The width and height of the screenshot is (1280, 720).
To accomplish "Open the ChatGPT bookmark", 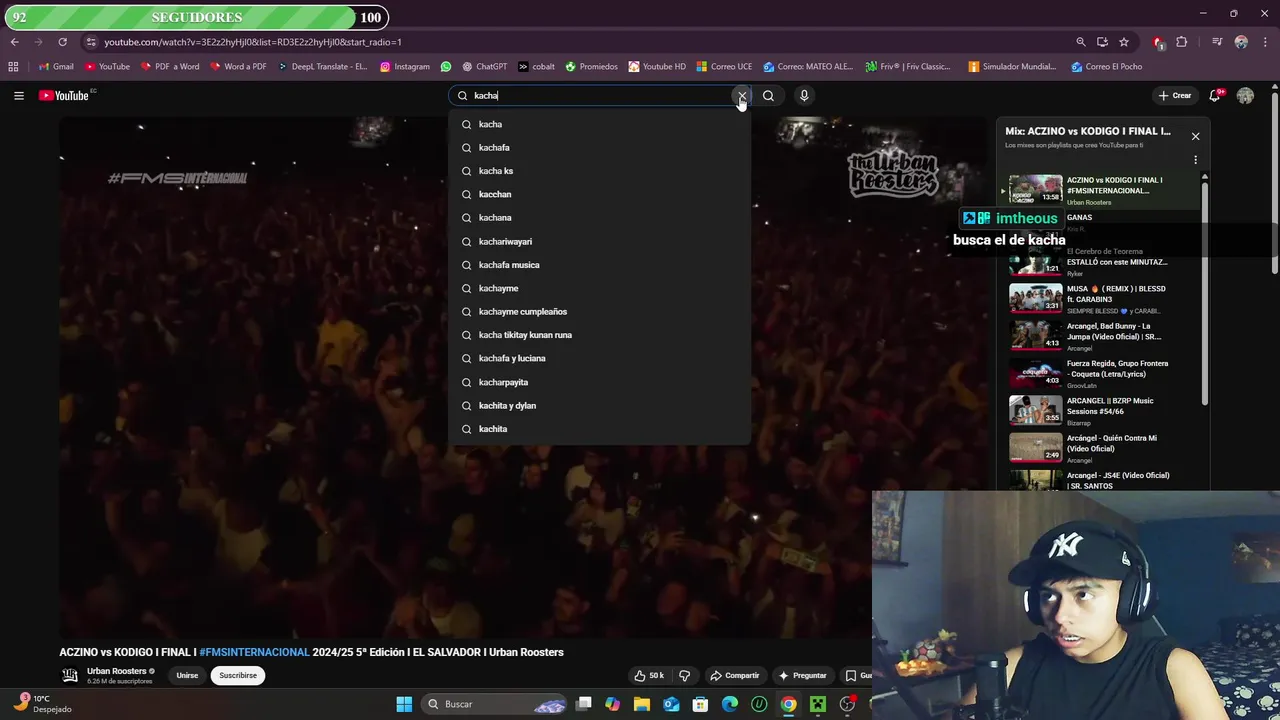I will pos(484,67).
